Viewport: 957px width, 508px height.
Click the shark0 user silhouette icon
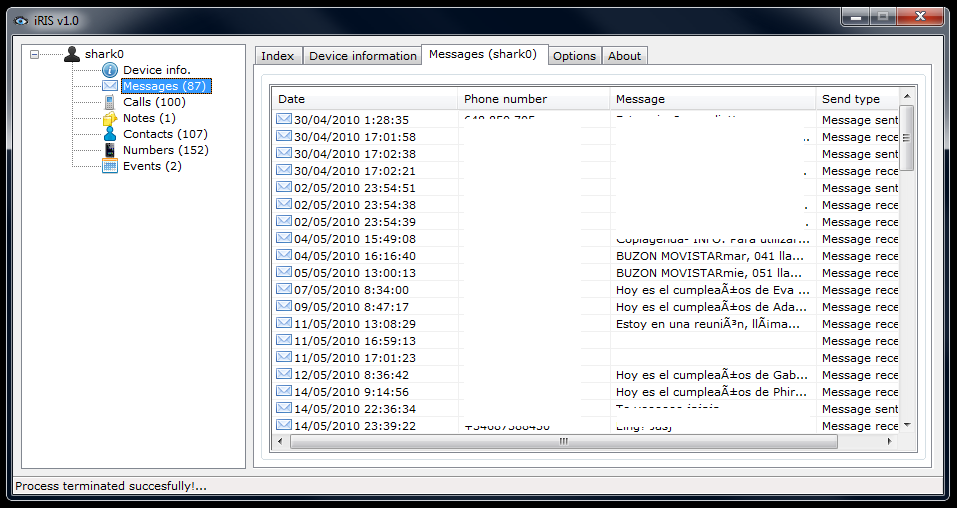tap(71, 54)
